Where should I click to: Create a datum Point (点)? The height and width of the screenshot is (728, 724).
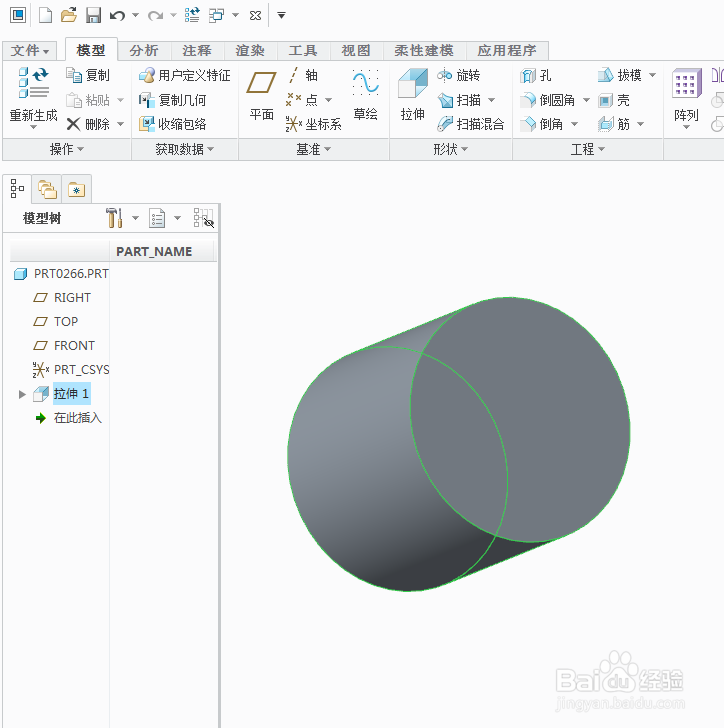pyautogui.click(x=302, y=99)
